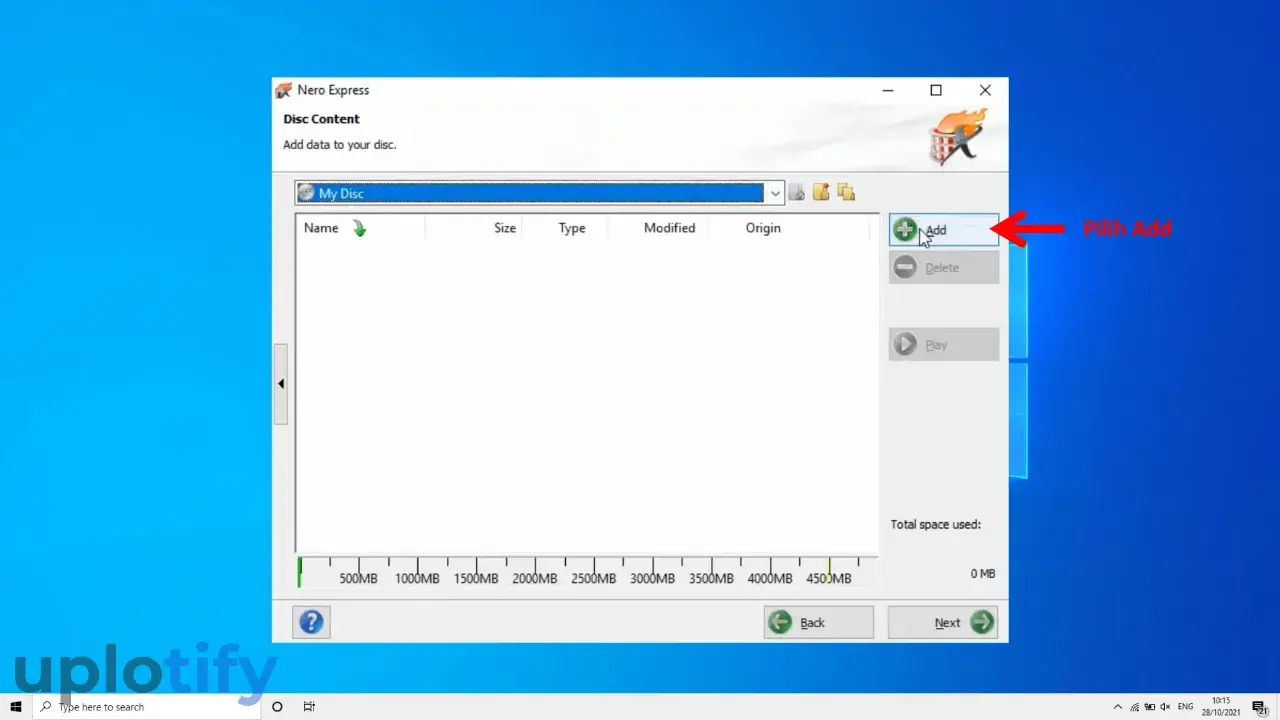1280x720 pixels.
Task: Click the copy folders toolbar icon
Action: [846, 192]
